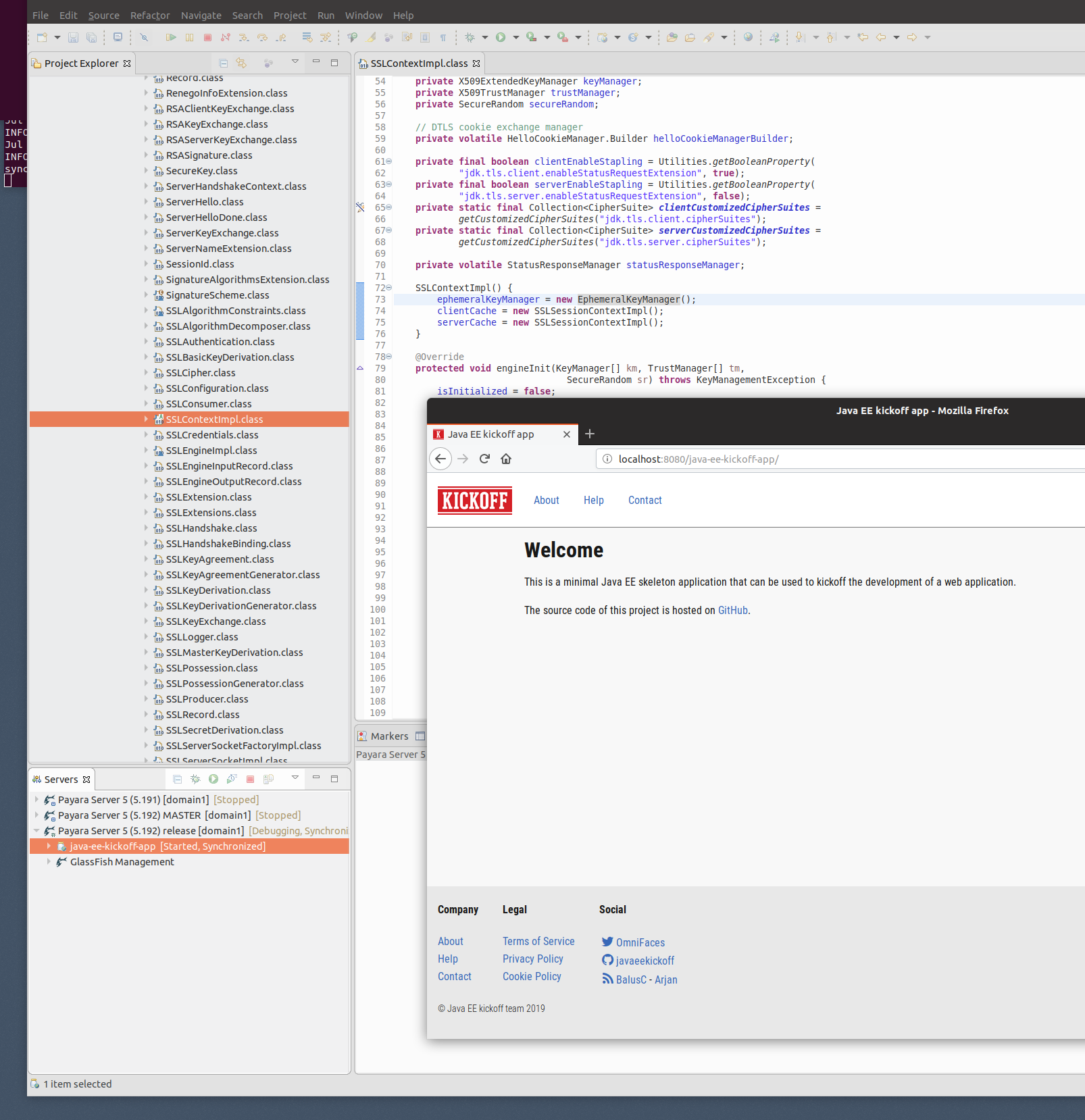
Task: Open Project Explorer View Menu dropdown arrow
Action: coord(295,62)
